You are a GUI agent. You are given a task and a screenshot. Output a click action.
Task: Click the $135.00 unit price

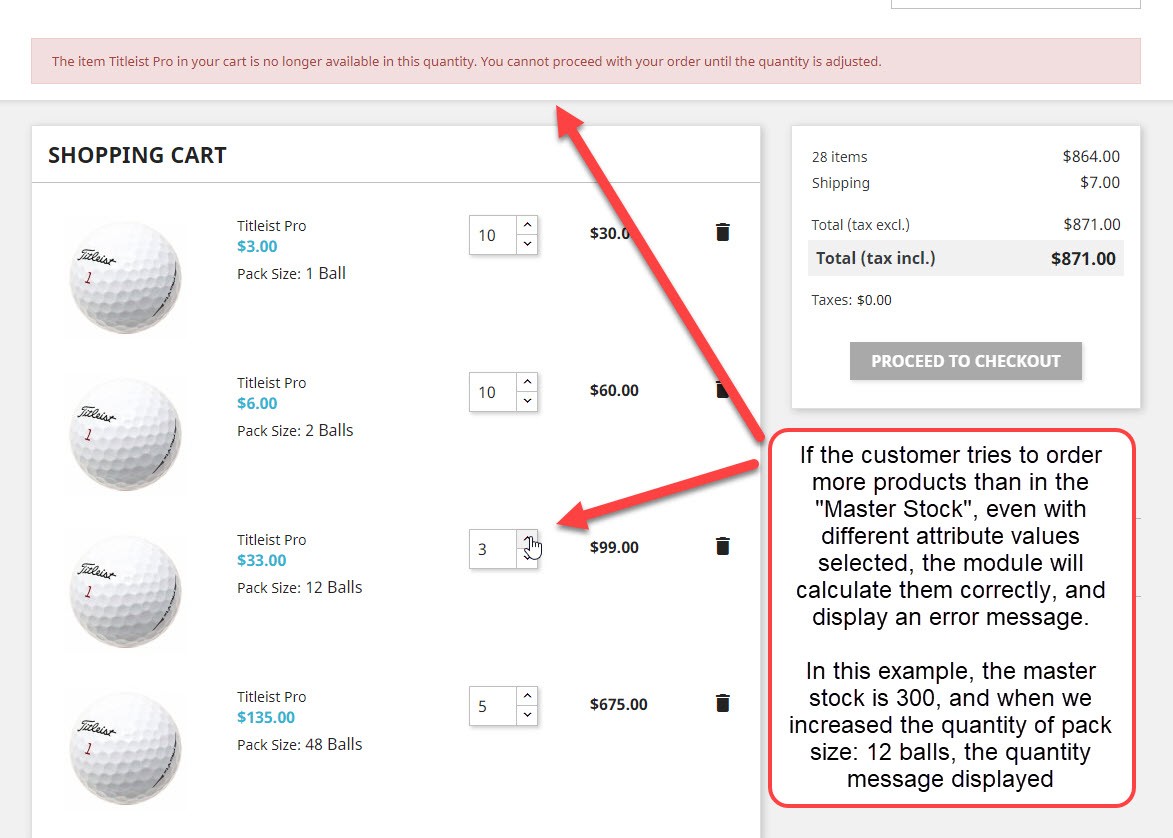click(266, 718)
